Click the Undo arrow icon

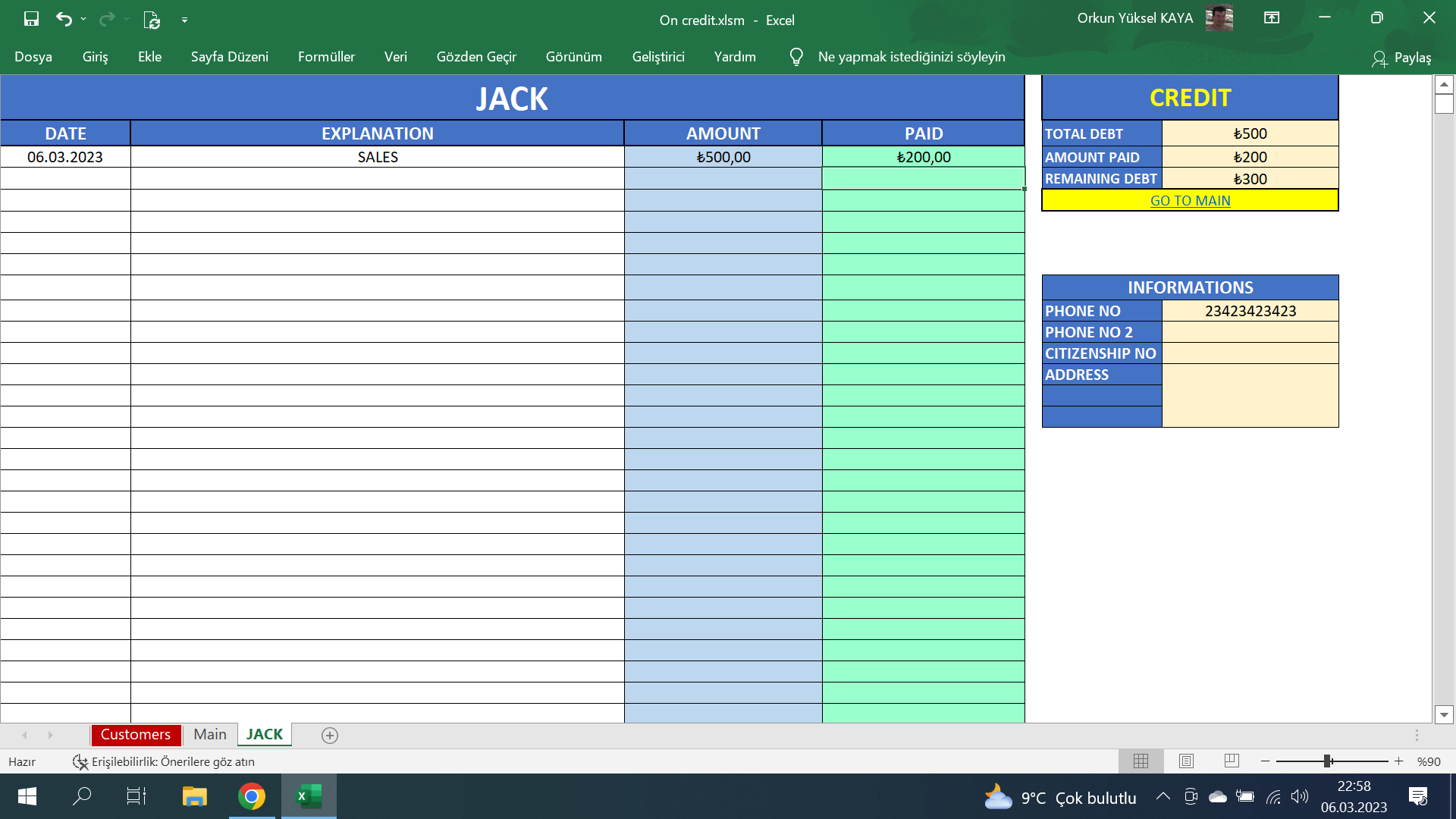64,19
